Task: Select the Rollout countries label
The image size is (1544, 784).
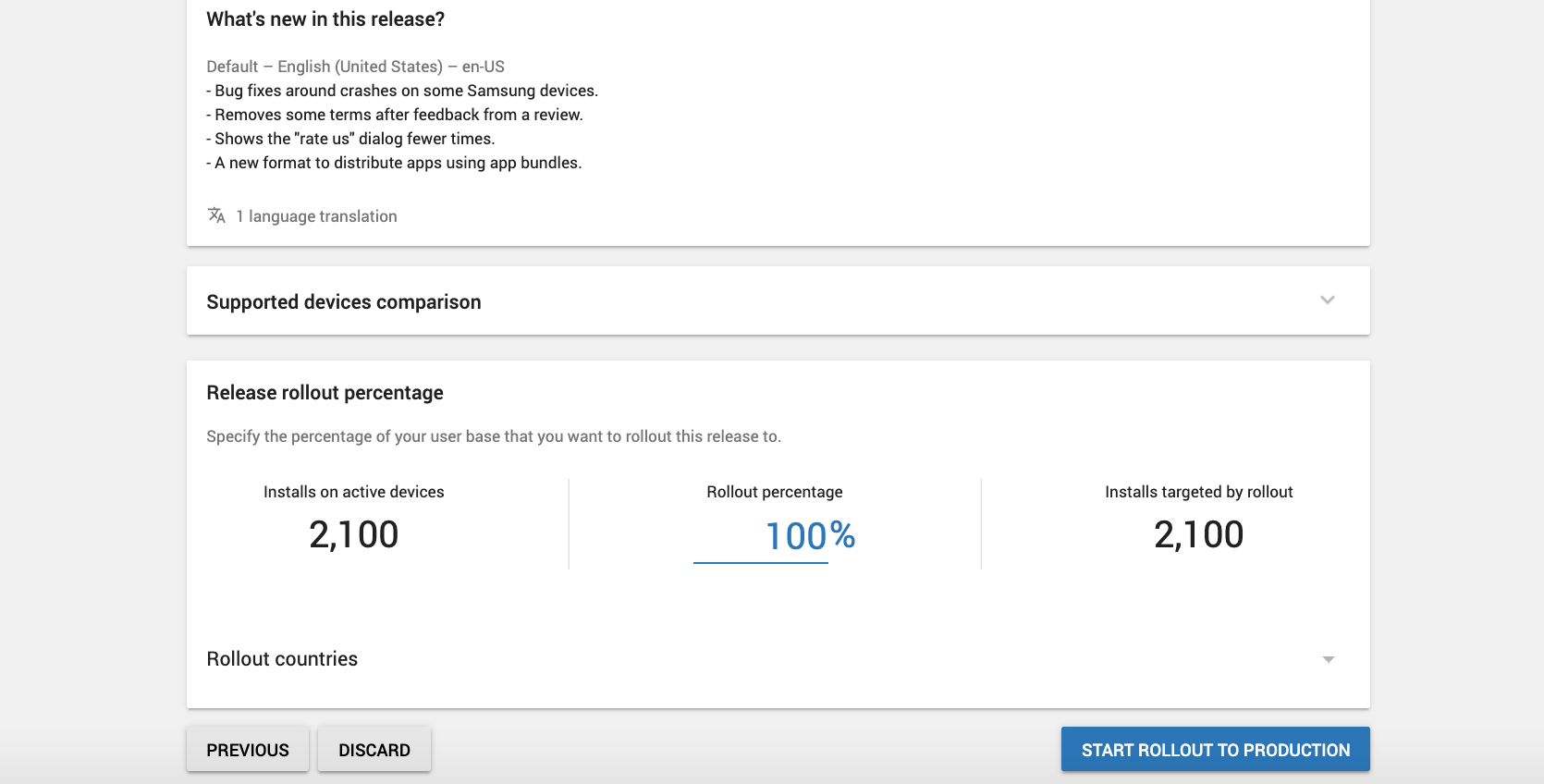Action: tap(282, 659)
